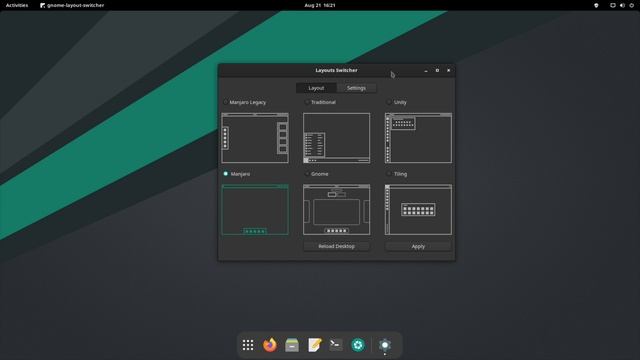Launch Firefox from the dock
640x360 pixels.
(x=270, y=345)
